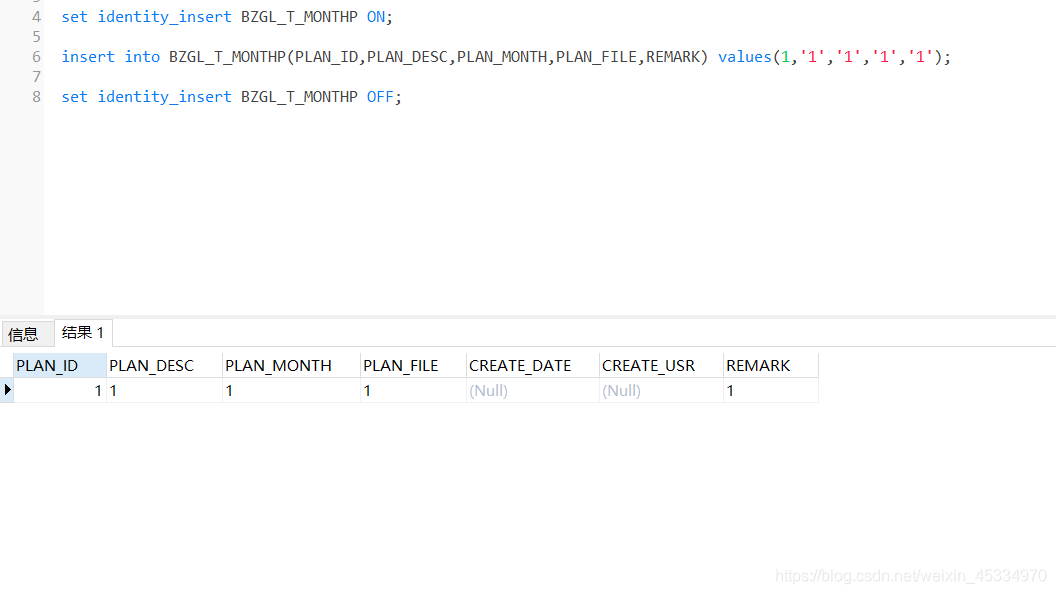
Task: Click line number 4 in the editor gutter
Action: (x=36, y=17)
